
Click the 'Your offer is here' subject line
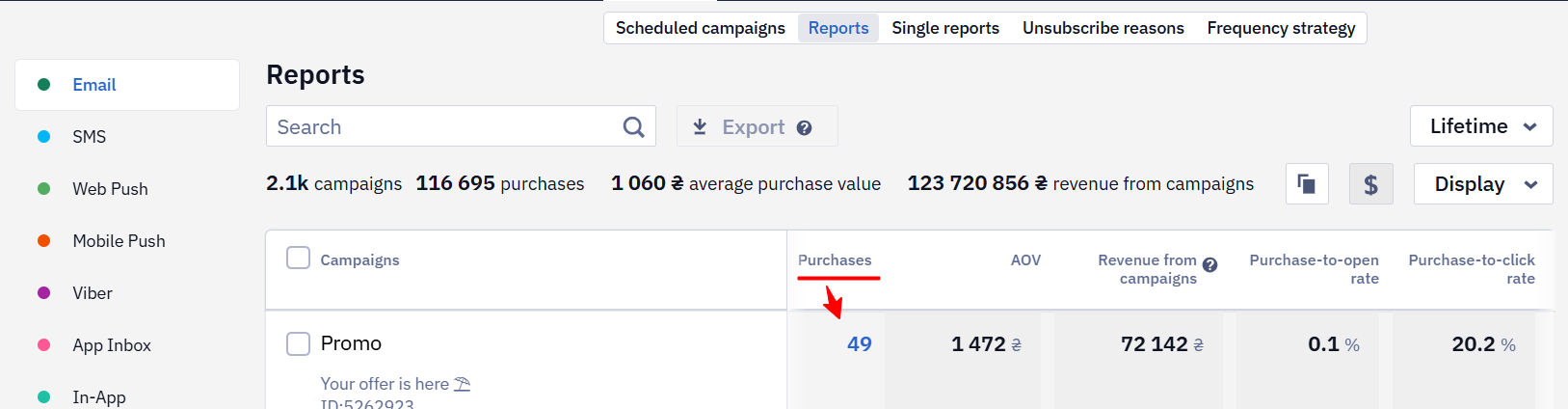click(x=395, y=384)
